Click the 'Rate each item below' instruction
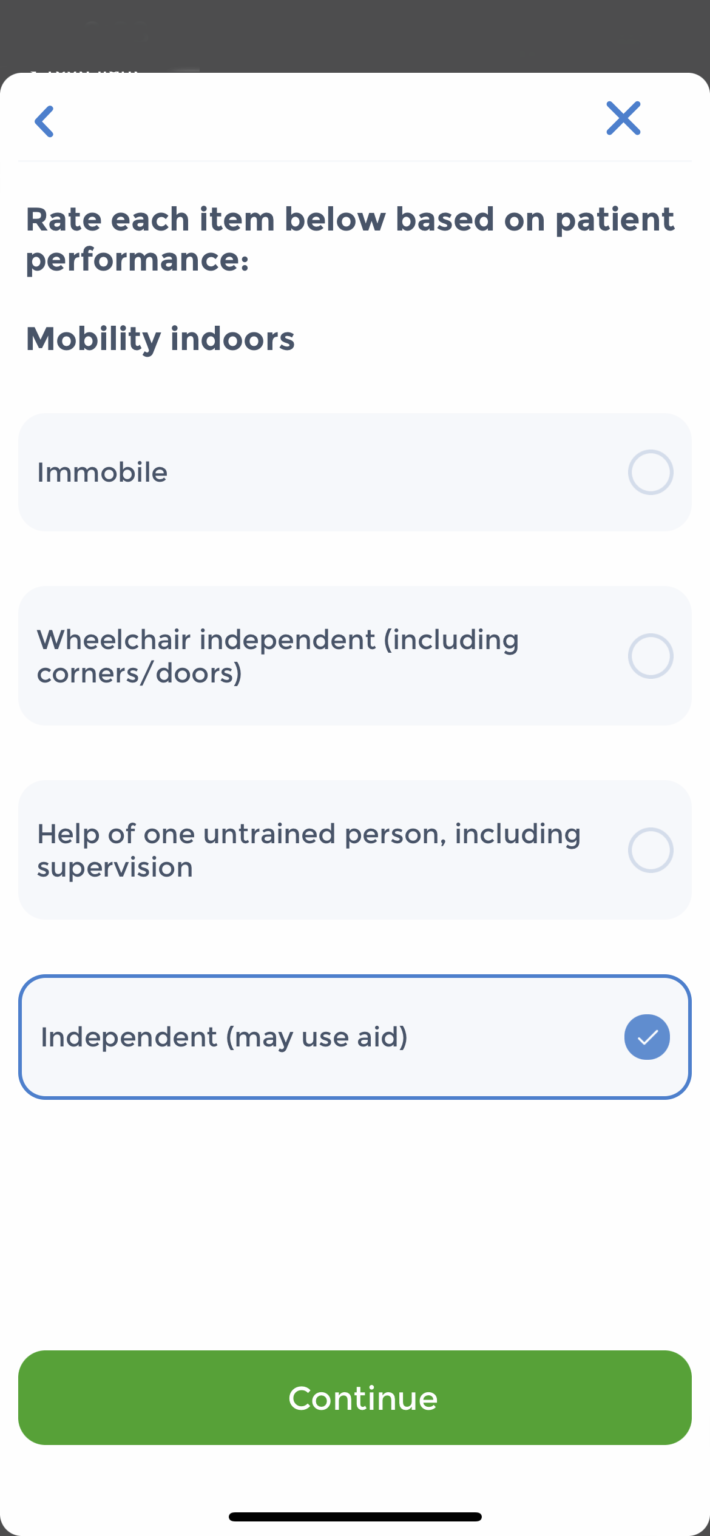The image size is (710, 1536). 349,220
